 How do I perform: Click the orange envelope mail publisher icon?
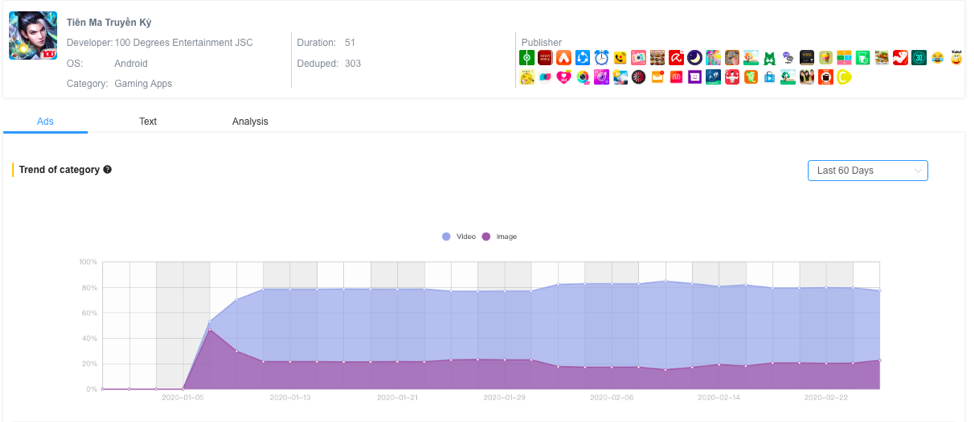[657, 77]
